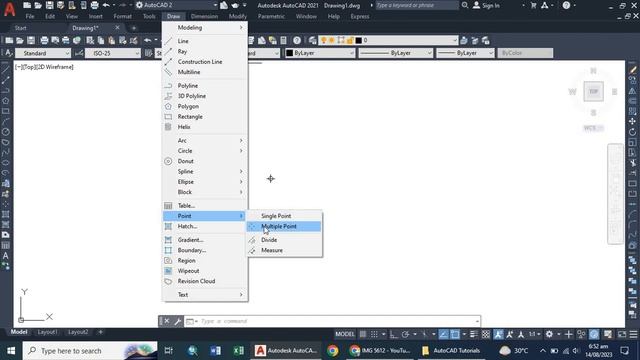The image size is (640, 360).
Task: Switch to the Layout2 tab
Action: click(78, 332)
